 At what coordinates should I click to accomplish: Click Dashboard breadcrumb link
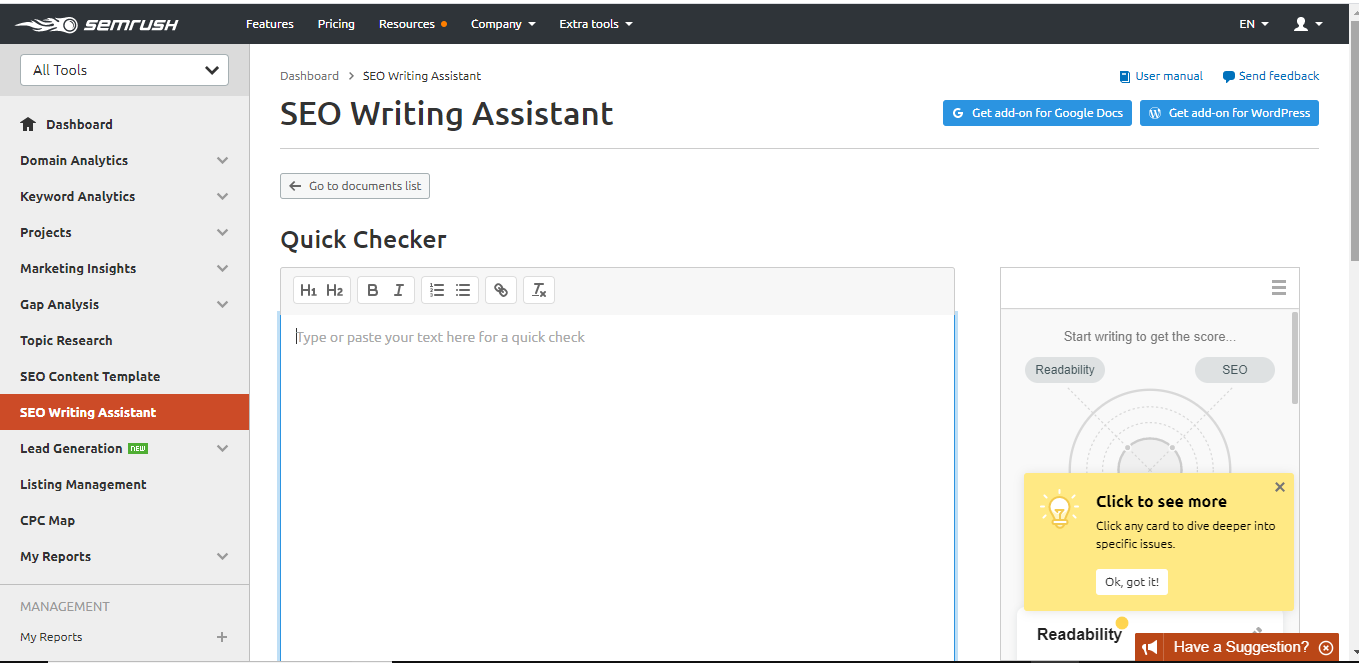pyautogui.click(x=309, y=76)
